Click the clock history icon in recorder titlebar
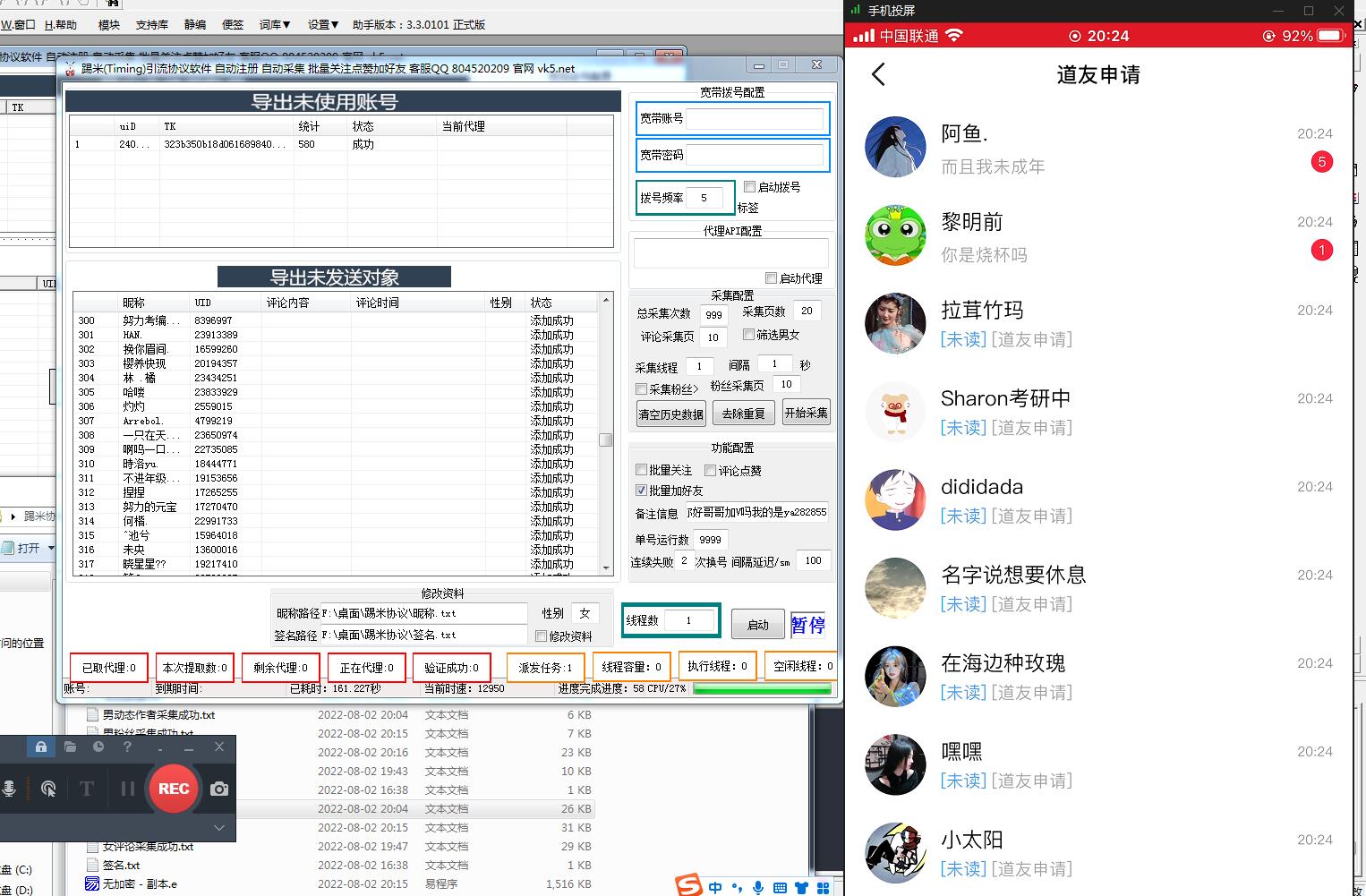 98,747
